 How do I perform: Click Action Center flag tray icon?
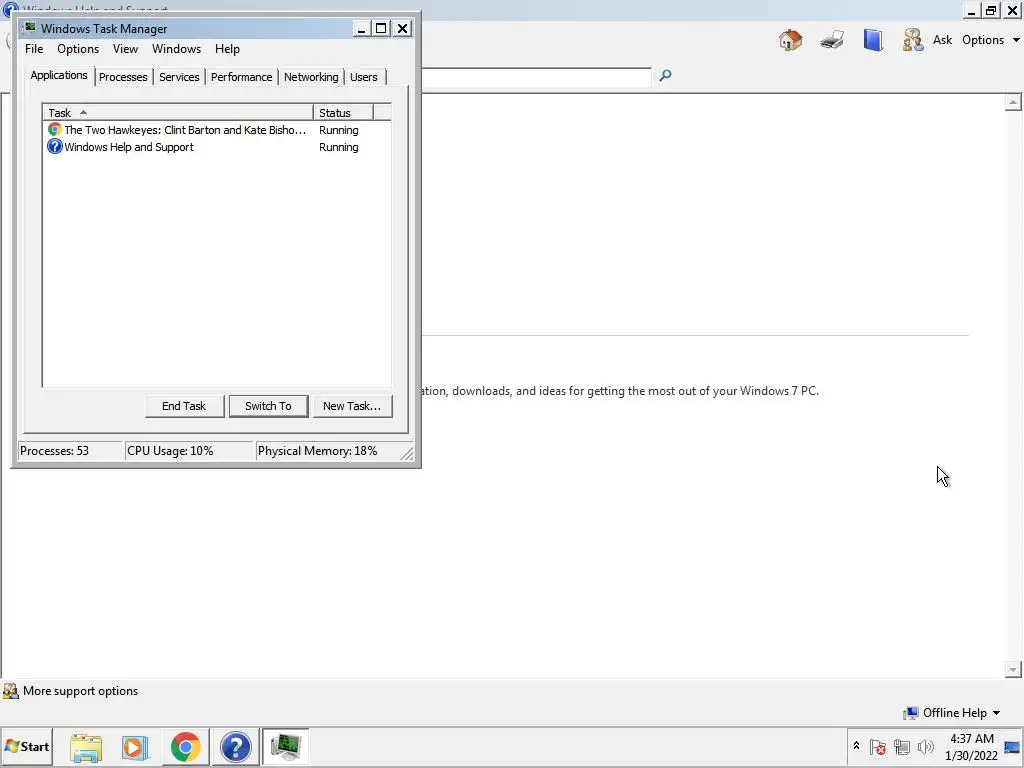[x=878, y=746]
